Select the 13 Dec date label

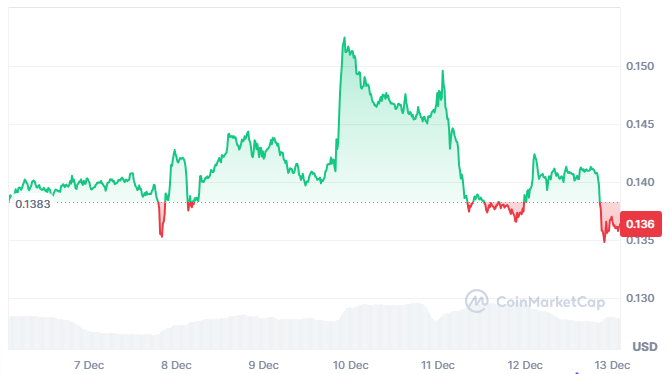(612, 365)
